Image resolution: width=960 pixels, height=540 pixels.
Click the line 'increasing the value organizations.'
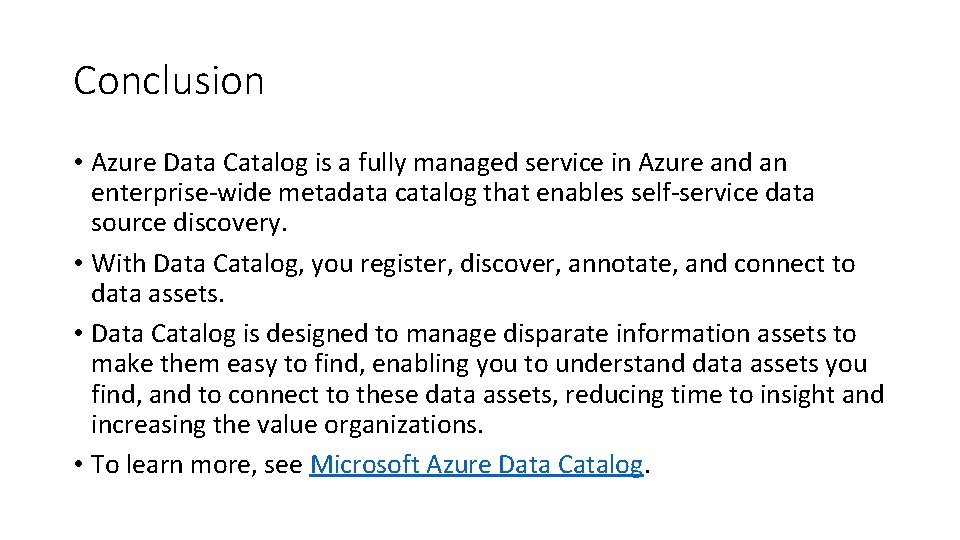click(x=287, y=425)
